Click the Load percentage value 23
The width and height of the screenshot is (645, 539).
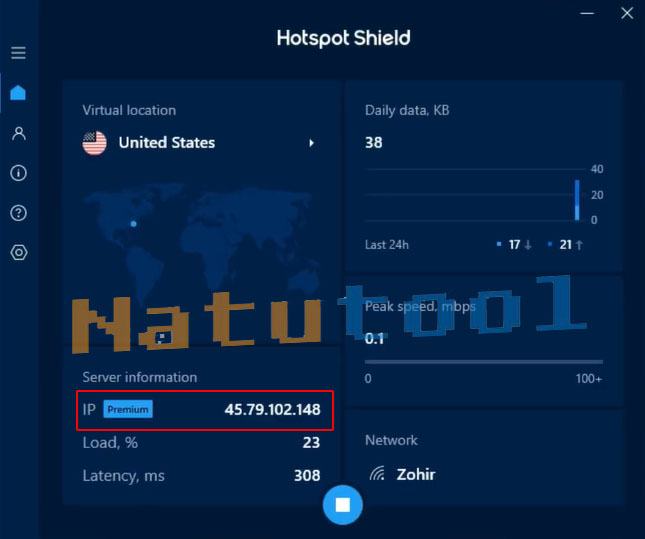(311, 442)
